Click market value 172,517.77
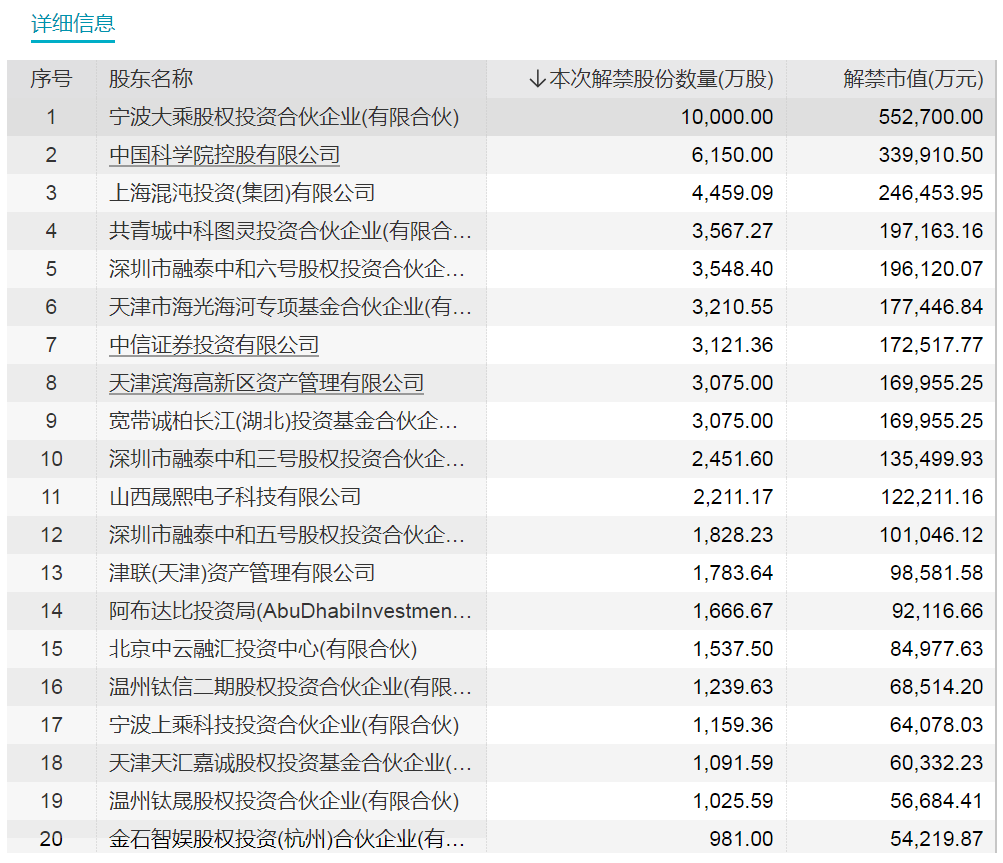The width and height of the screenshot is (1003, 863). pos(931,345)
